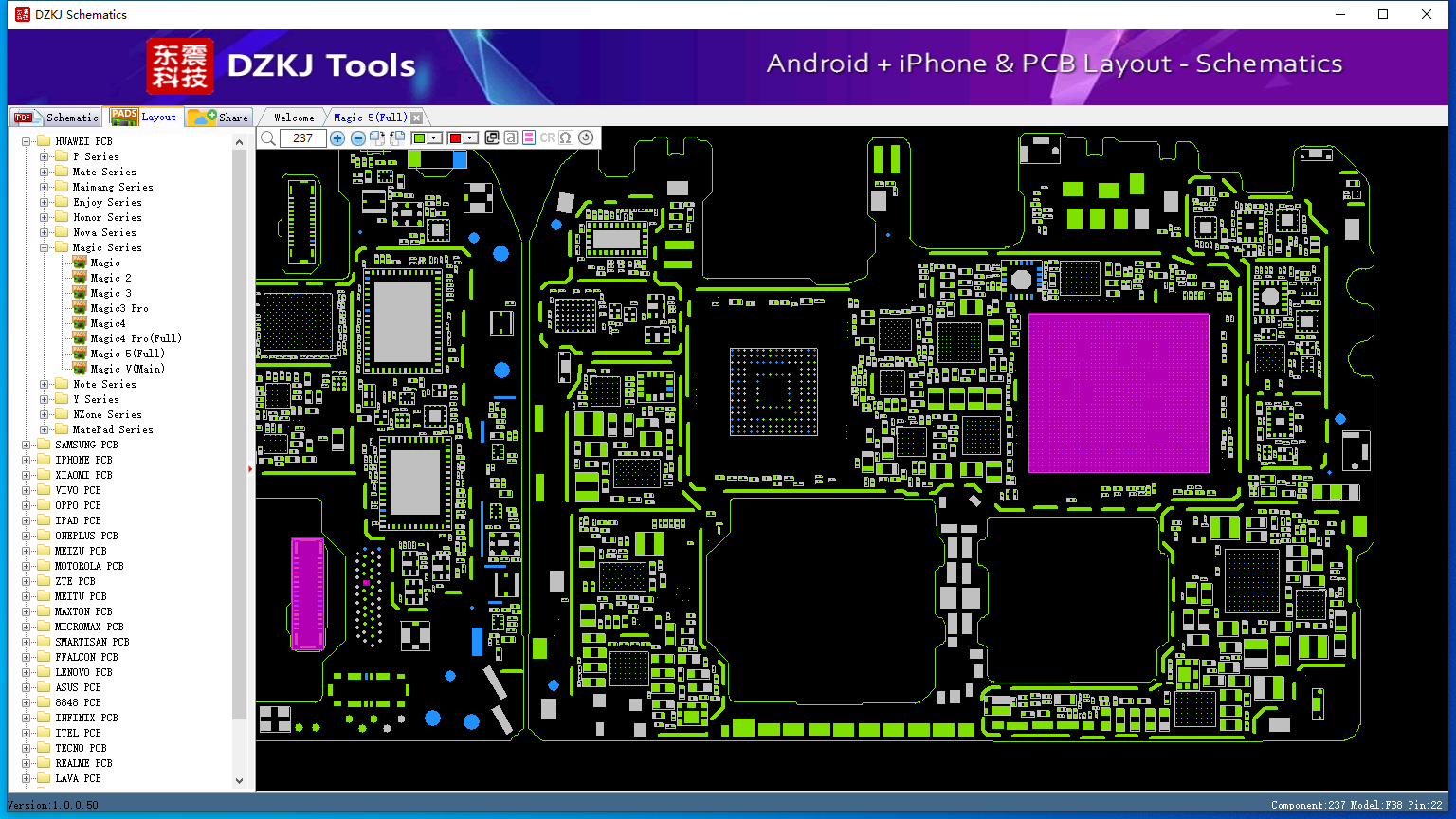Click the rotate counter-clockwise pages icon
Image resolution: width=1456 pixels, height=819 pixels.
[x=397, y=138]
